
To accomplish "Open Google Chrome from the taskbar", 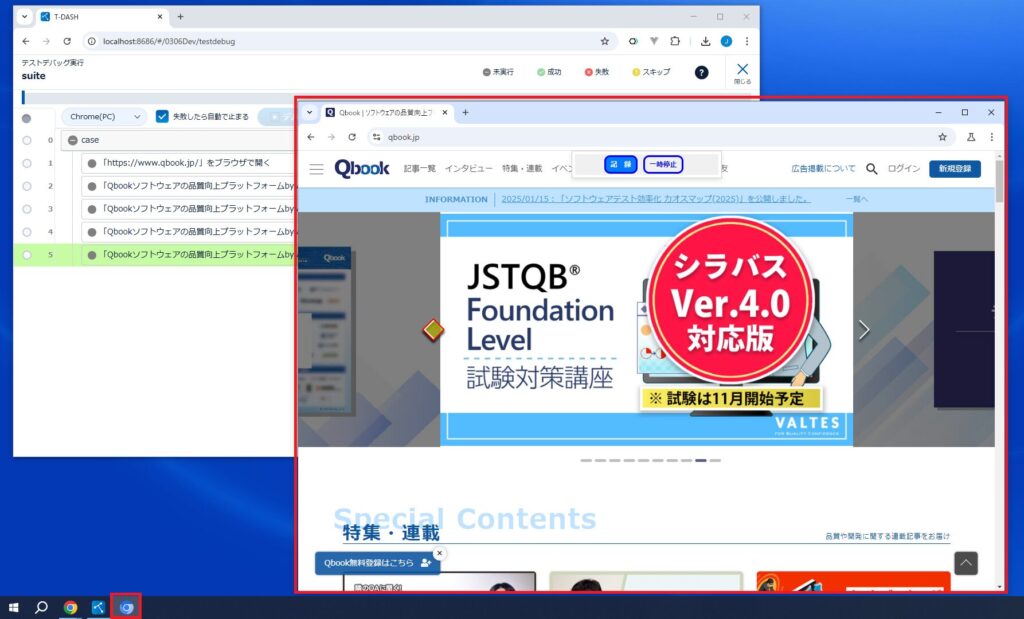I will click(70, 608).
